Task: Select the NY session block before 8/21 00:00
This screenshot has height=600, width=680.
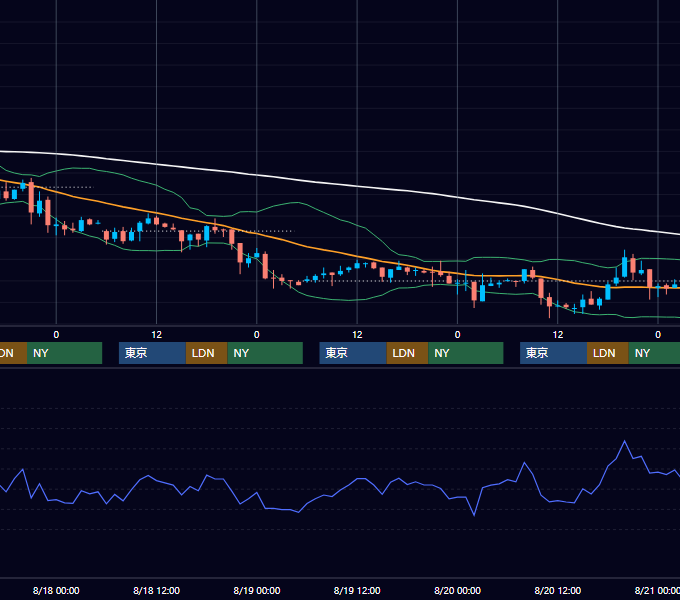Action: coord(654,353)
